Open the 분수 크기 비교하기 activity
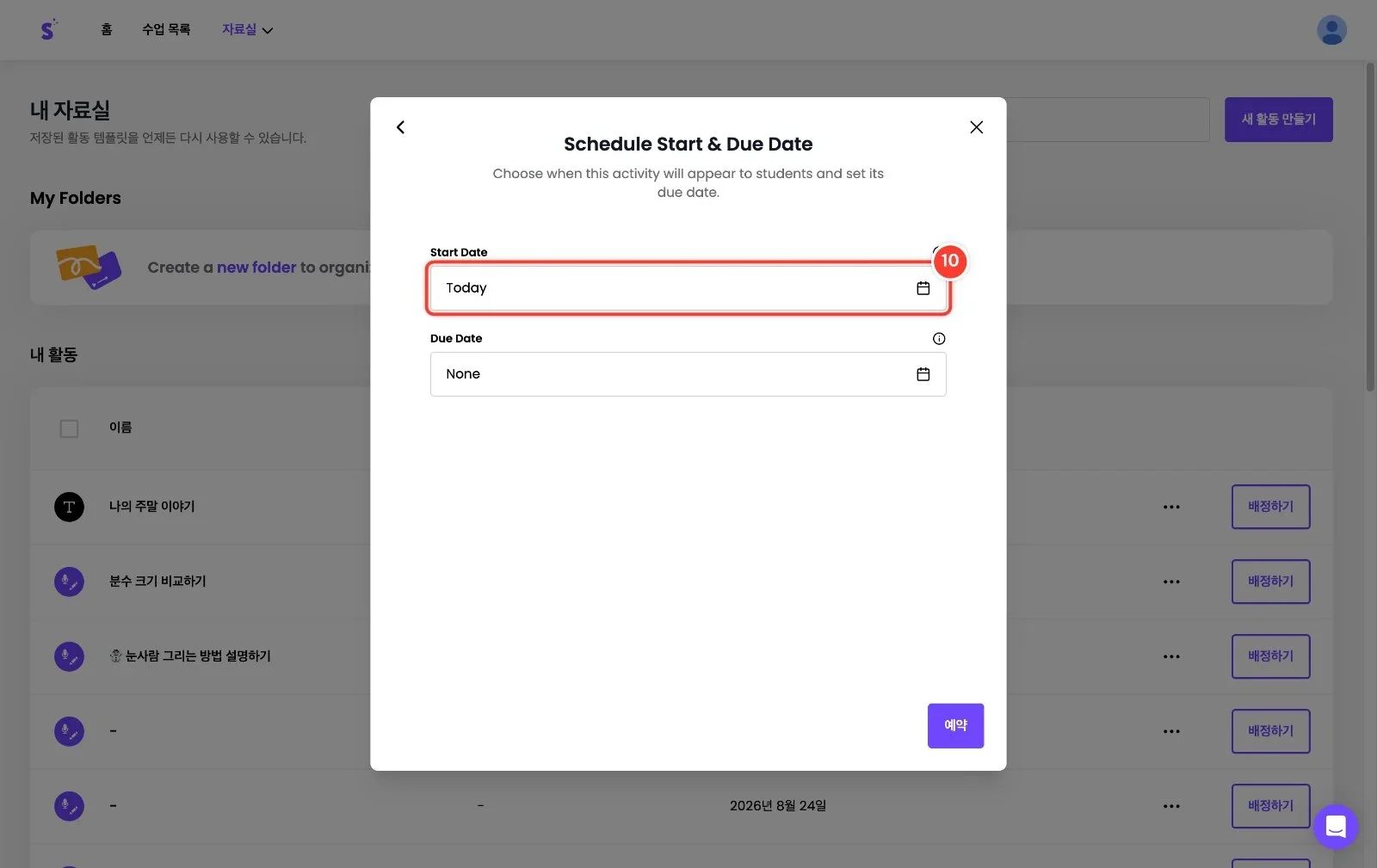Viewport: 1377px width, 868px height. [157, 582]
